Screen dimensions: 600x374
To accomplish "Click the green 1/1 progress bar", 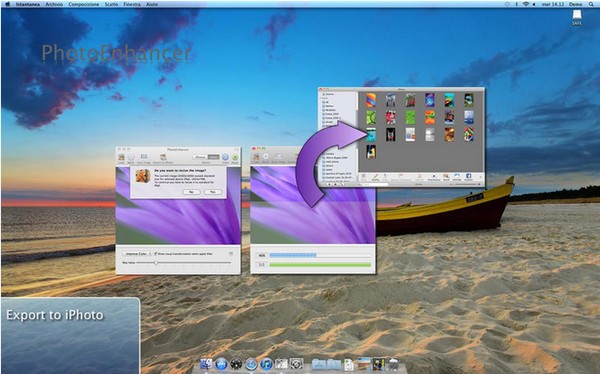I will (320, 265).
